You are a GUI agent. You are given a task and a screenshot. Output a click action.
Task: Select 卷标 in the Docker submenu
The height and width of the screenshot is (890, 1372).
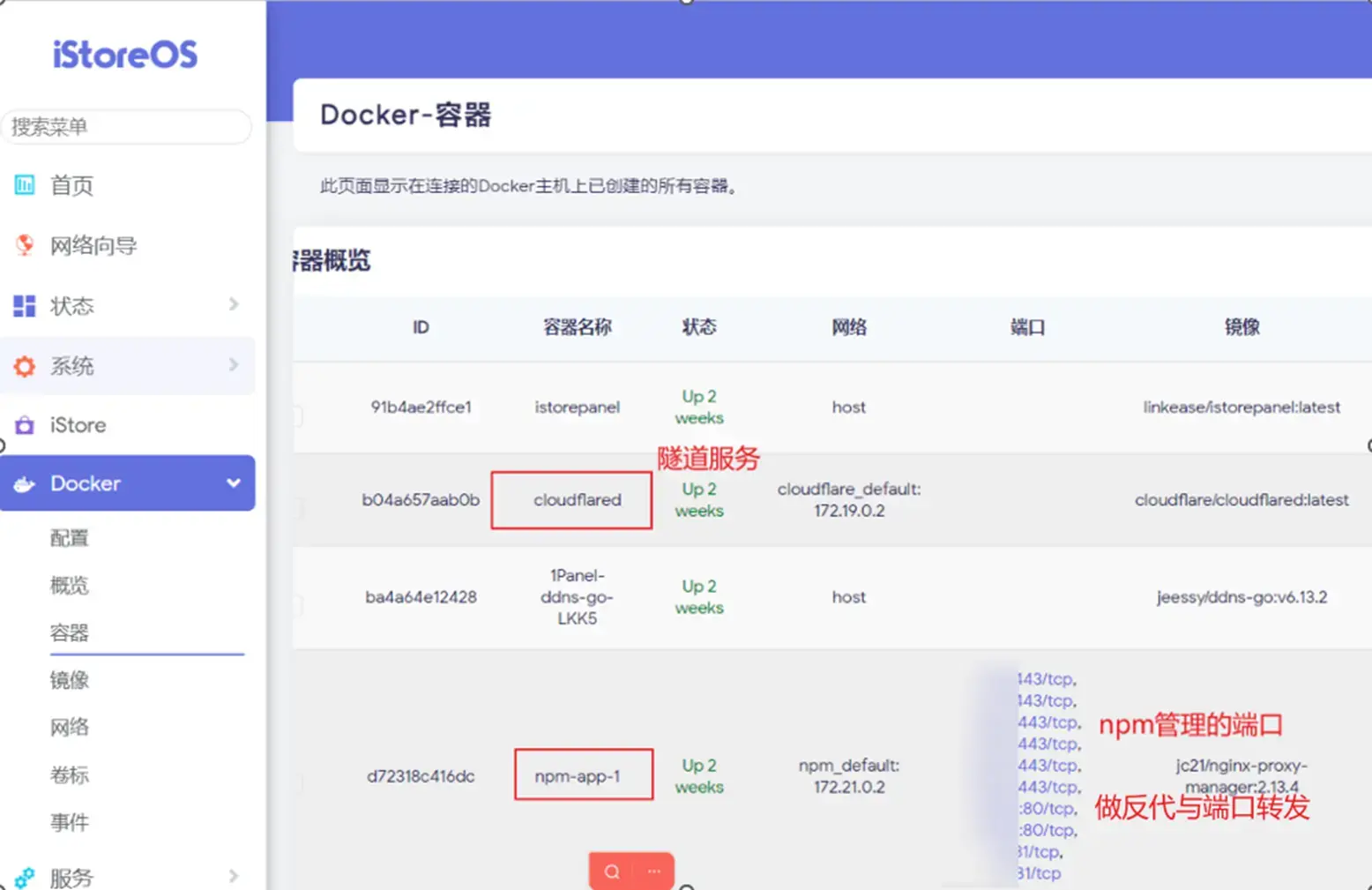click(70, 775)
